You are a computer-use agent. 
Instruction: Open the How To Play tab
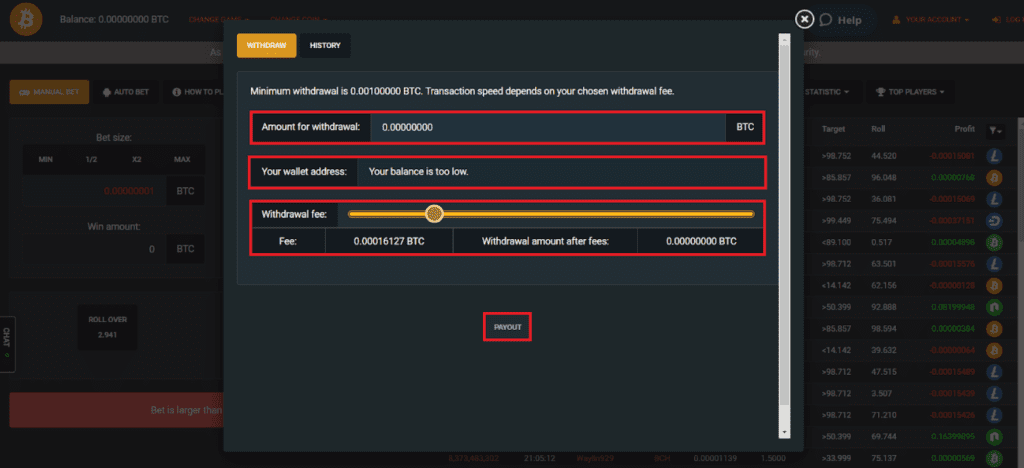[195, 92]
